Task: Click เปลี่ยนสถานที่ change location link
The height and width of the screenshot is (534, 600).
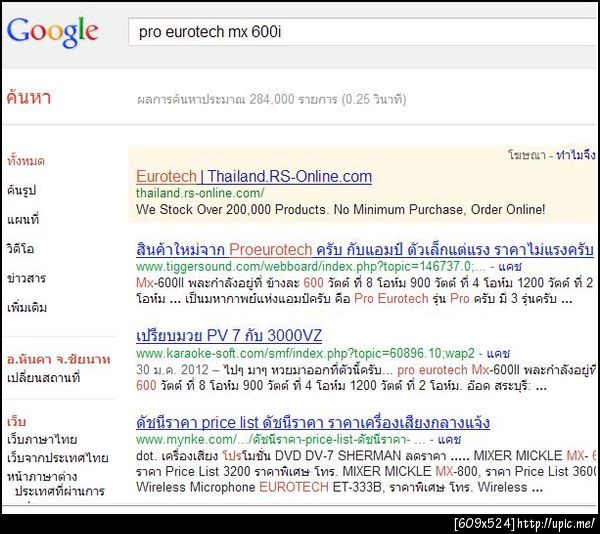Action: tap(44, 378)
